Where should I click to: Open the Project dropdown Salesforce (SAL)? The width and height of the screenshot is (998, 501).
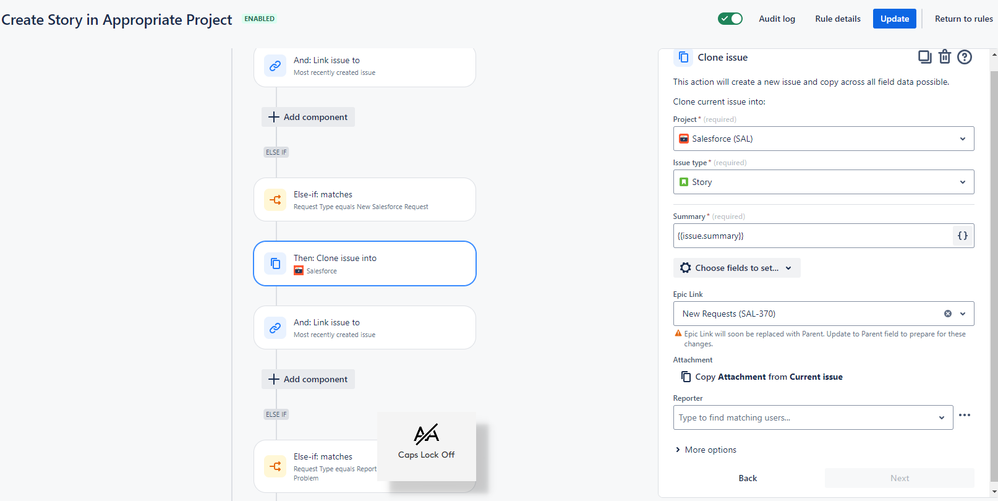824,138
